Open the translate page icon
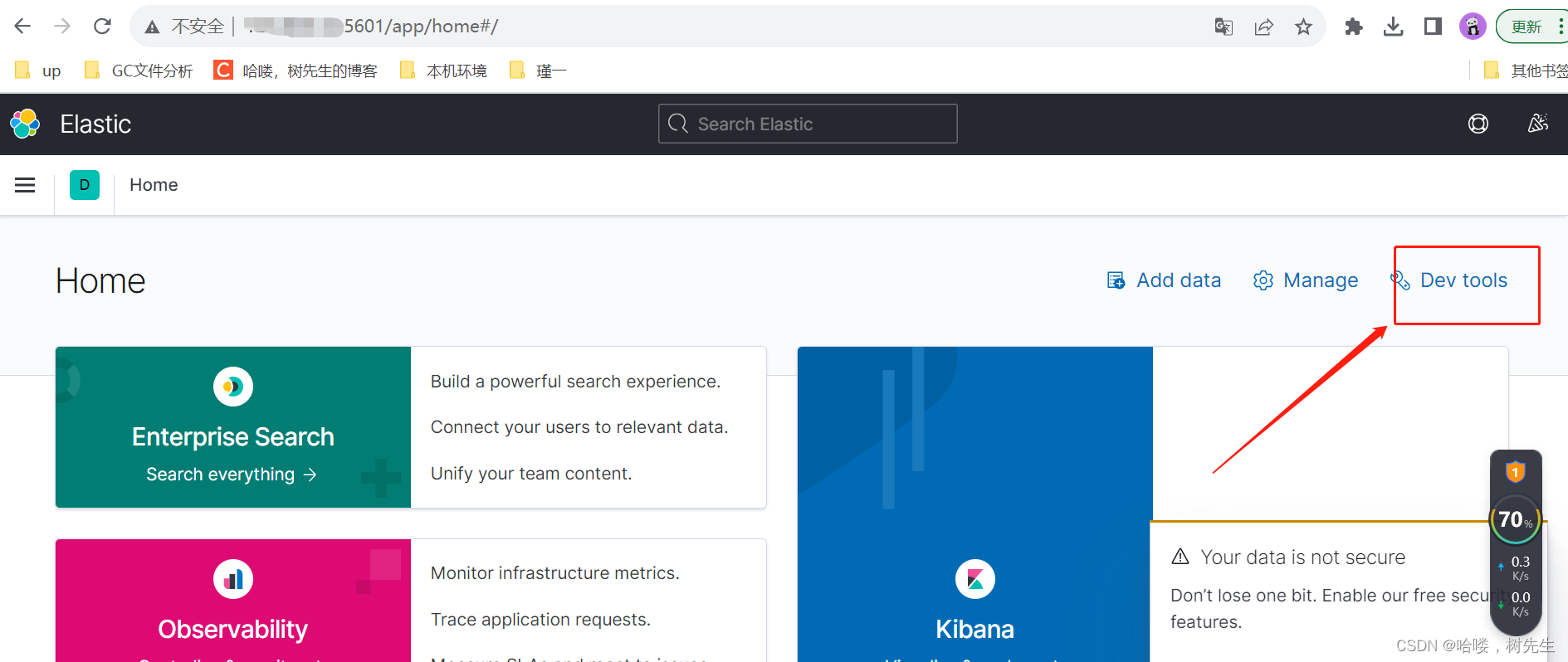Image resolution: width=1568 pixels, height=662 pixels. pos(1224,27)
